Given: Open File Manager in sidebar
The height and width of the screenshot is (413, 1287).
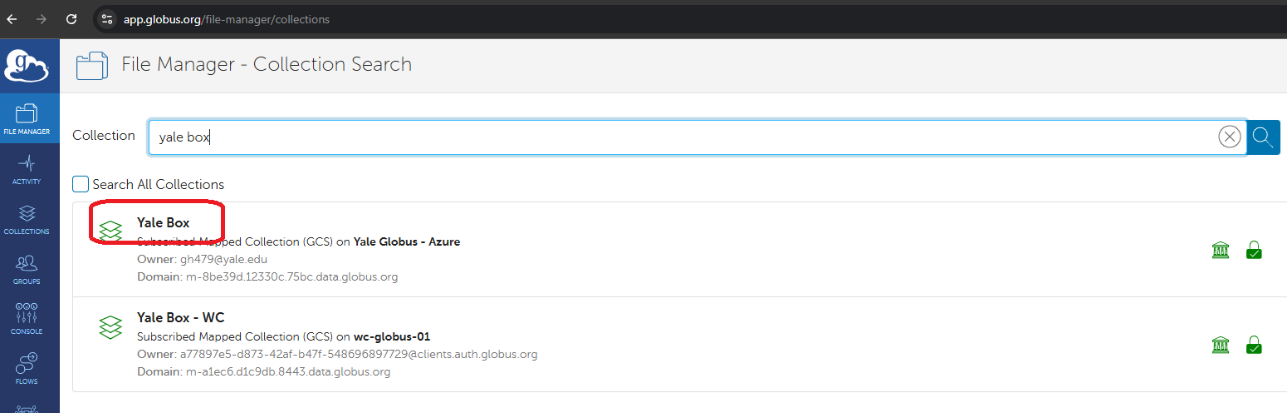Looking at the screenshot, I should 28,119.
